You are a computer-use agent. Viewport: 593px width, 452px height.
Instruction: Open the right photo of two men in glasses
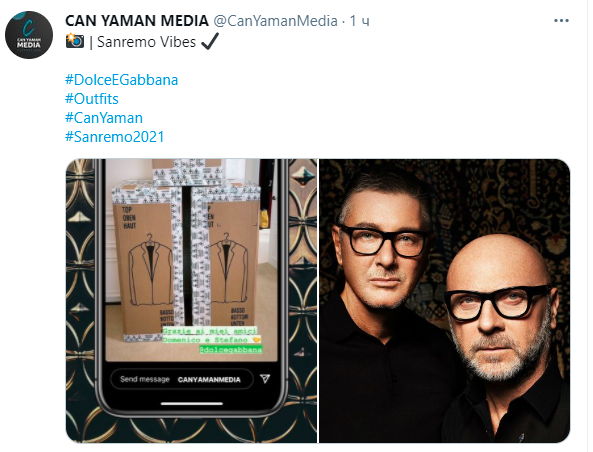[x=445, y=301]
